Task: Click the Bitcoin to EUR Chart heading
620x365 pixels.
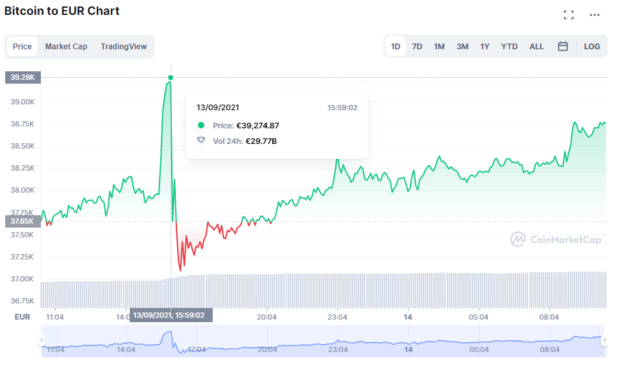Action: coord(62,11)
